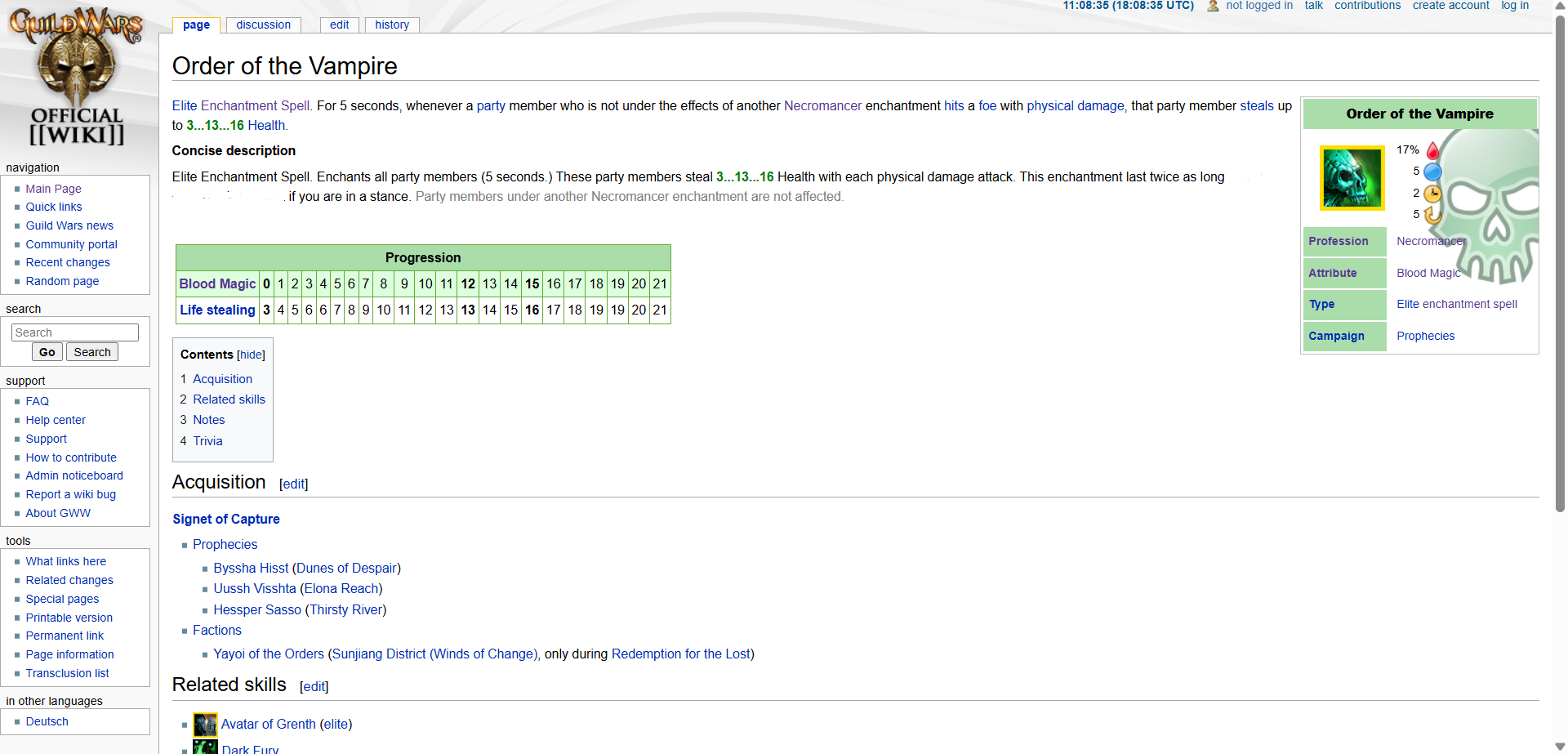Select the page tab

[196, 25]
